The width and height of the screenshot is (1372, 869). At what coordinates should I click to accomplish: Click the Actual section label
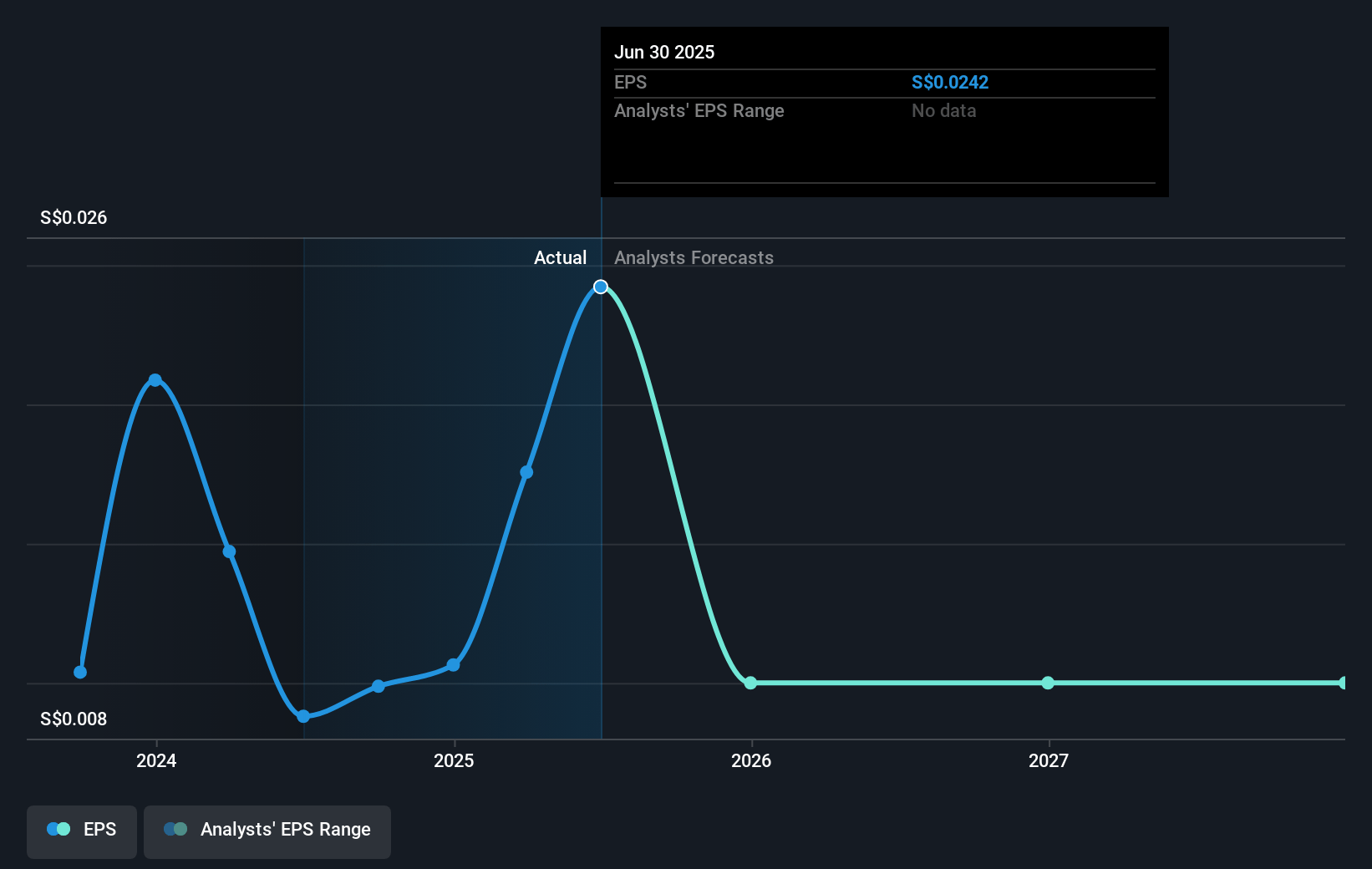point(560,257)
